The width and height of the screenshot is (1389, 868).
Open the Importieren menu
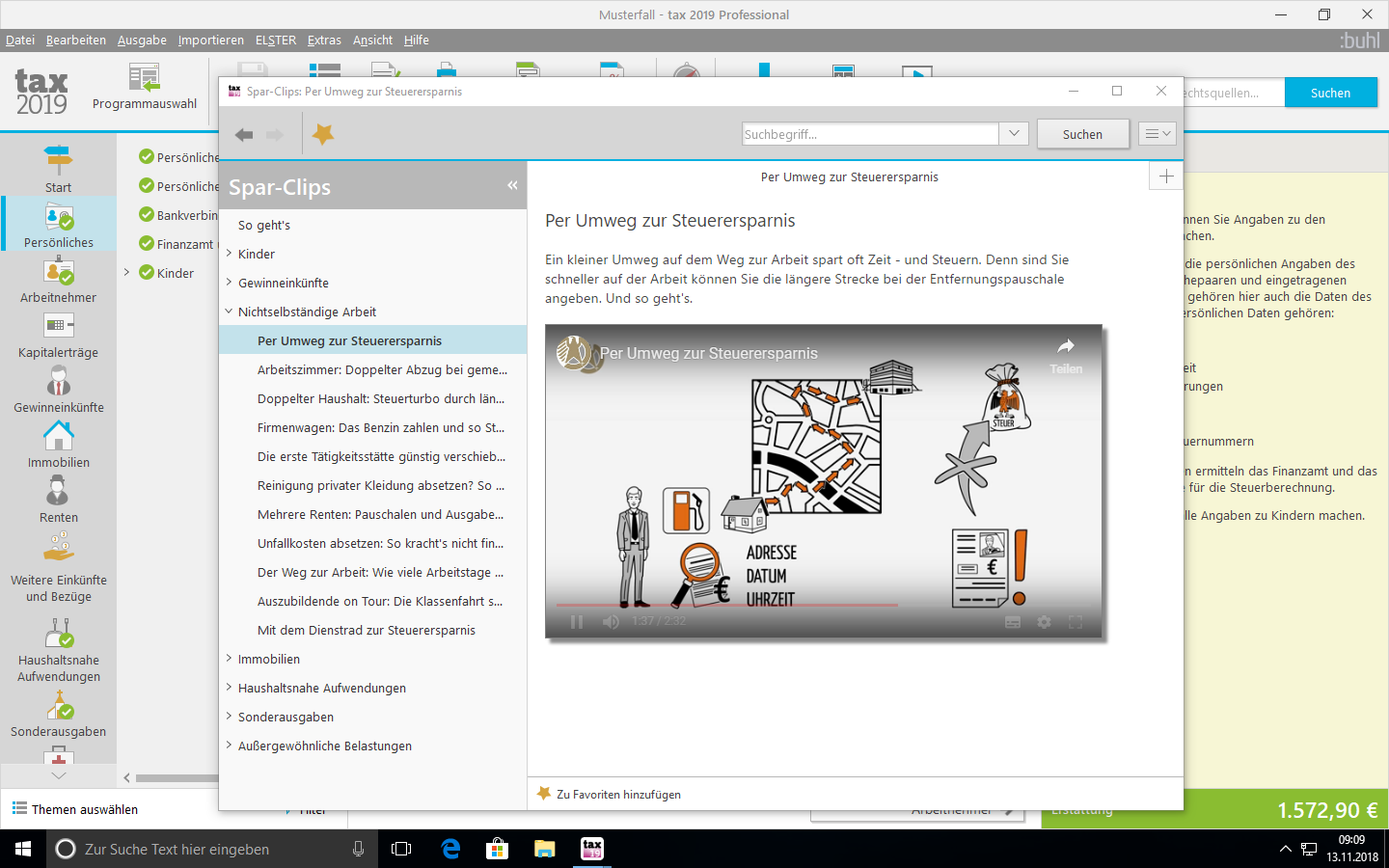pyautogui.click(x=210, y=40)
